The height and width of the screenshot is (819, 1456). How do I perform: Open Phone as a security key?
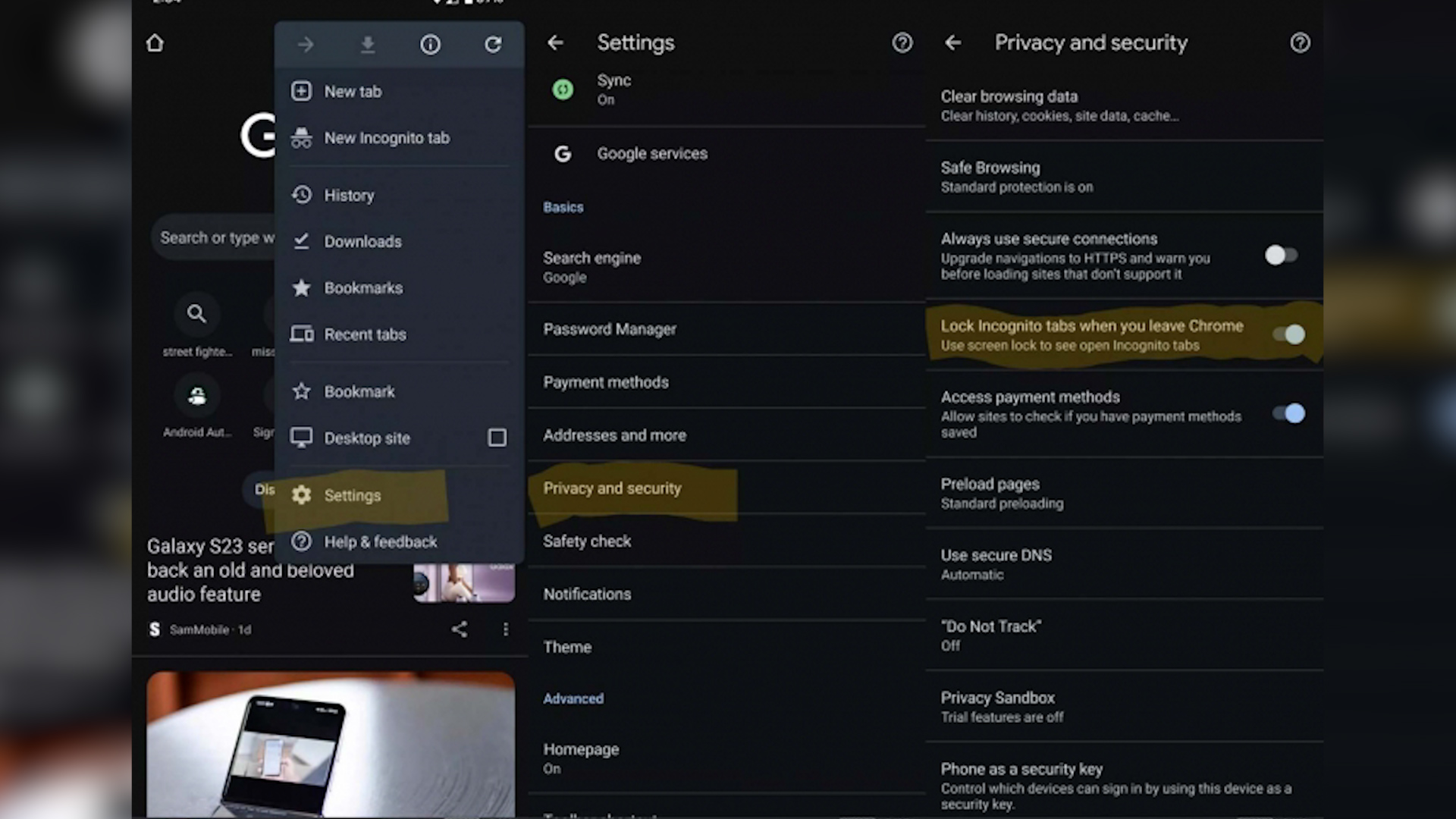coord(1125,785)
